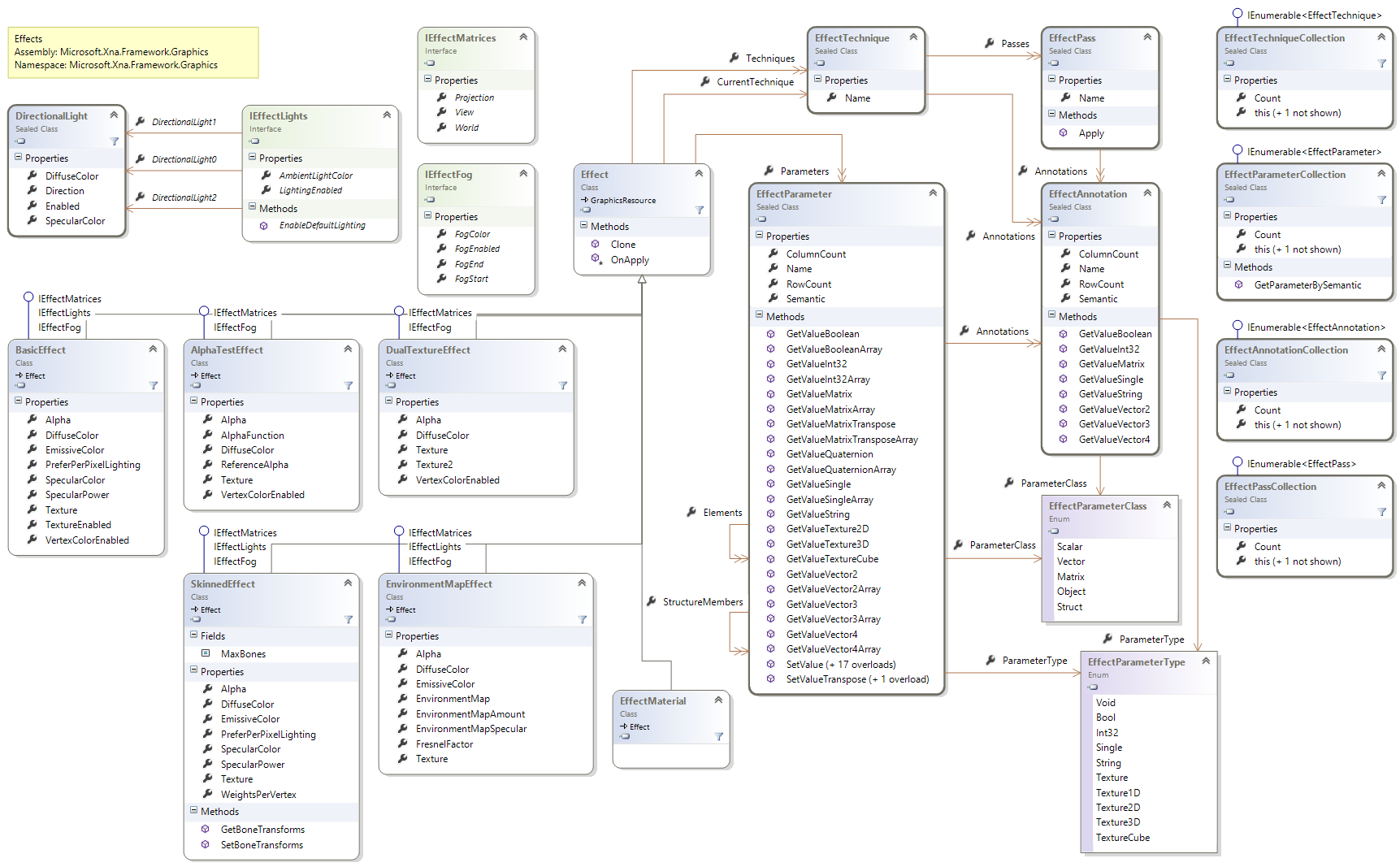Collapse Methods section in EffectPass
Viewport: 1400px width, 867px height.
[x=1051, y=114]
